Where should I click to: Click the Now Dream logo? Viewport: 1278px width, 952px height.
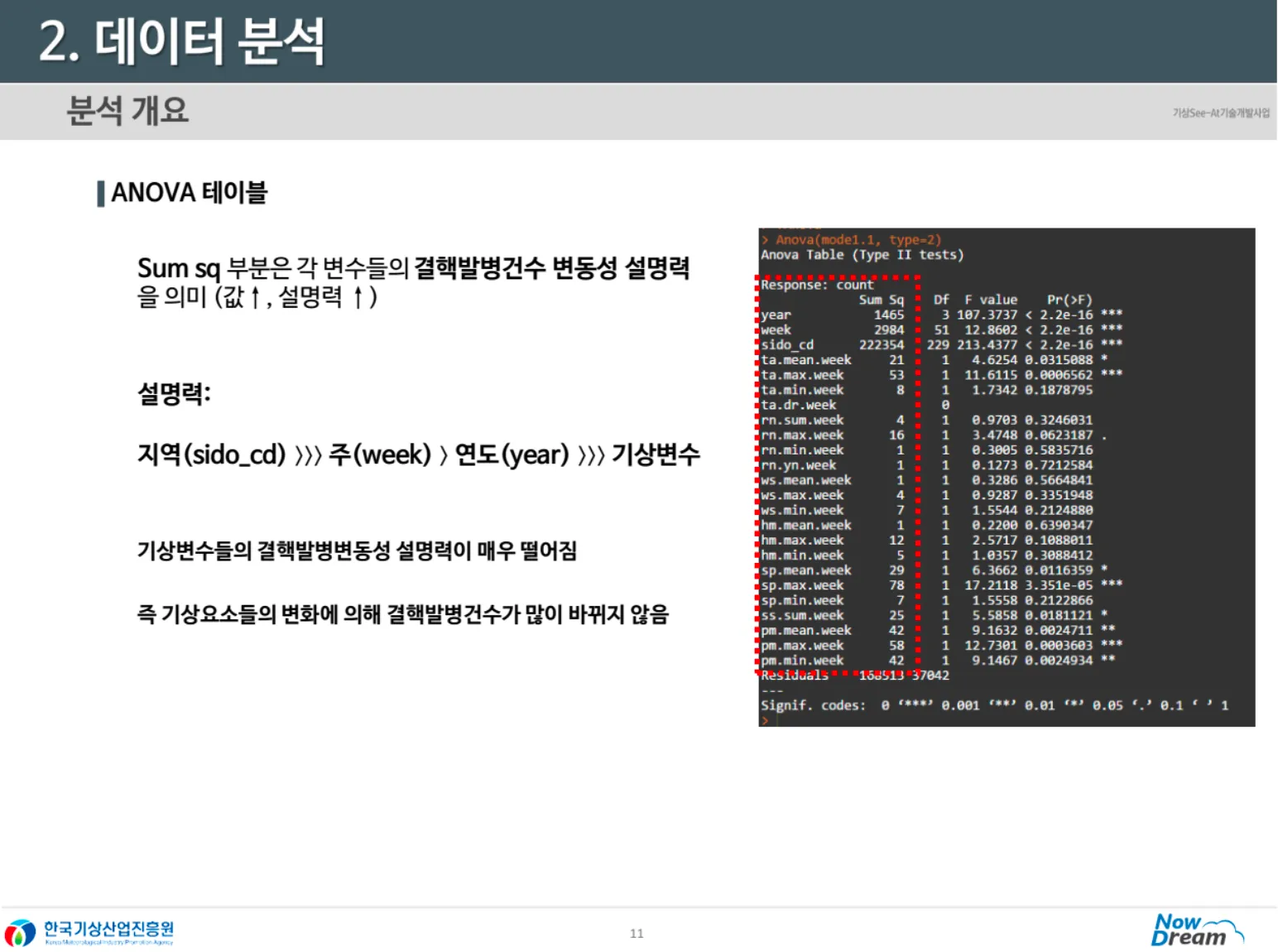1195,930
